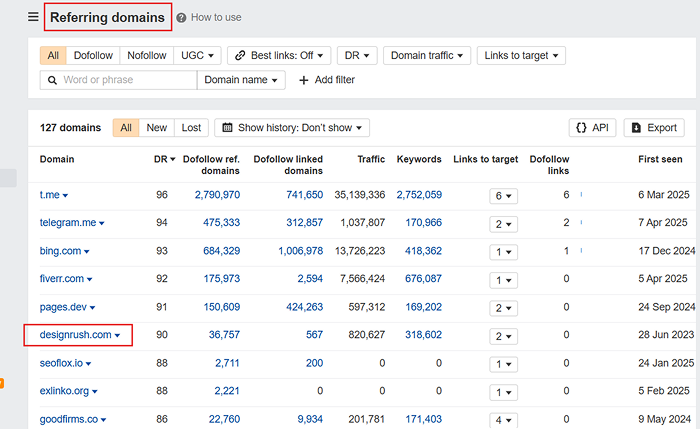Image resolution: width=700 pixels, height=429 pixels.
Task: Expand links to target for seoflox.io row
Action: (x=504, y=364)
